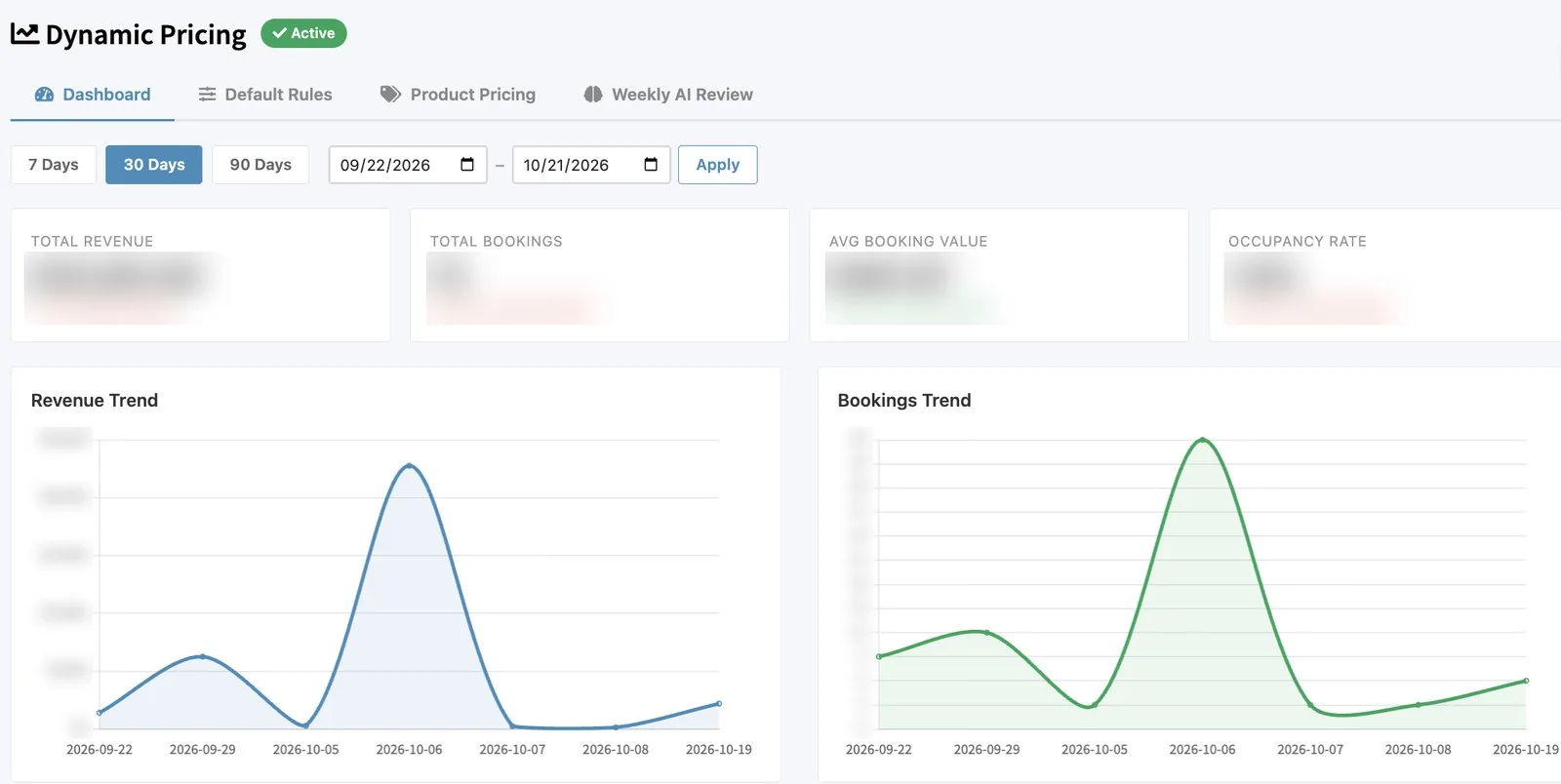
Task: Click the Avg Booking Value card label
Action: coord(908,241)
